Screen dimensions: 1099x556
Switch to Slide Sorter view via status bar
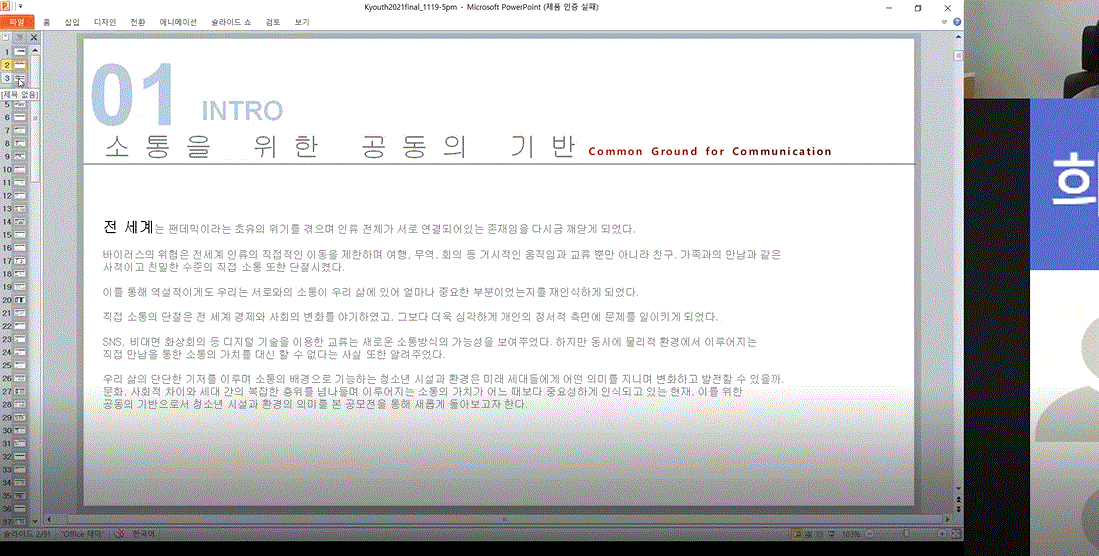809,534
